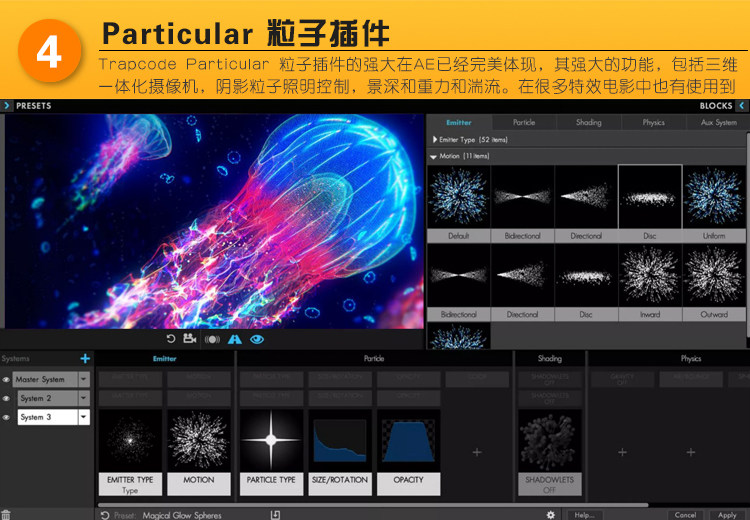Switch to the Emitter tab in Blocks
The image size is (750, 520).
point(459,122)
